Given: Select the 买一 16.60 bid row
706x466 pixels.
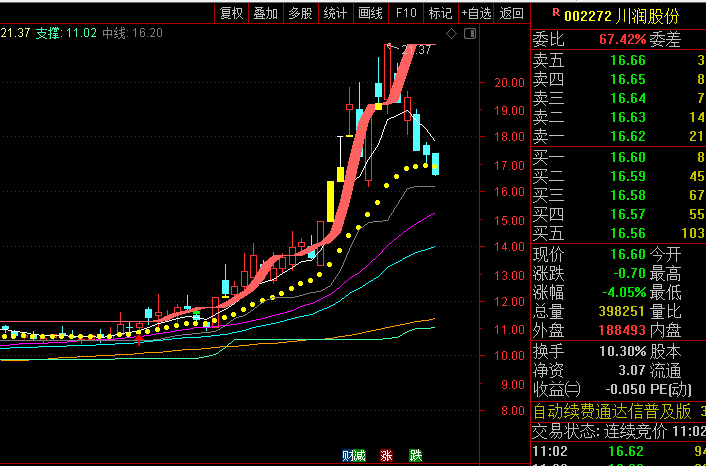Looking at the screenshot, I should click(619, 157).
